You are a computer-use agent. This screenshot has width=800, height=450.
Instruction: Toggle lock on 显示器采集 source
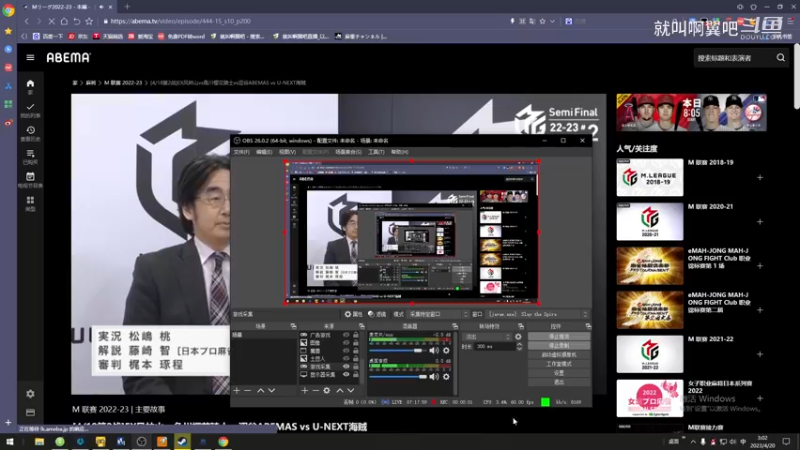click(356, 374)
